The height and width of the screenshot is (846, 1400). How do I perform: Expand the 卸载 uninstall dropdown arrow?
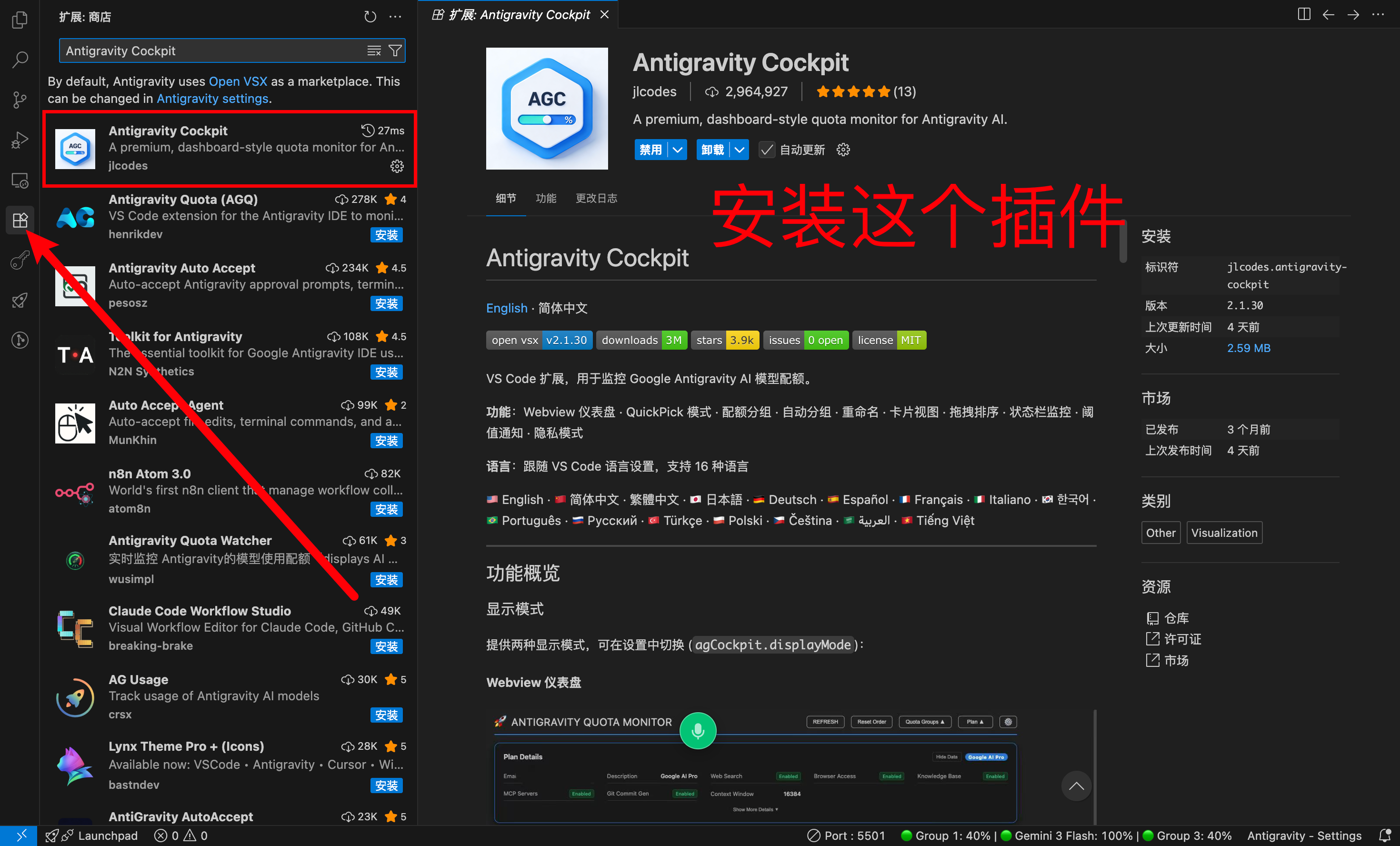(739, 150)
